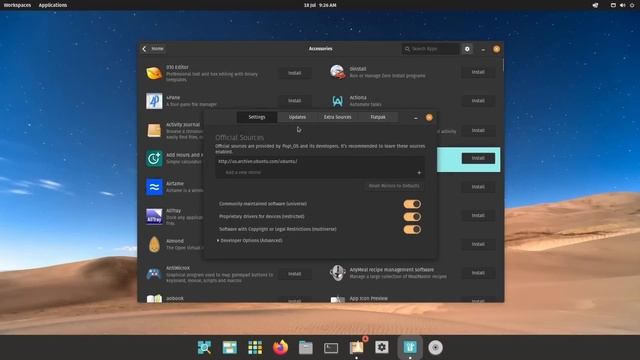This screenshot has height=360, width=640.
Task: Toggle Software with Copyright restrictions (multiverse)
Action: point(412,229)
